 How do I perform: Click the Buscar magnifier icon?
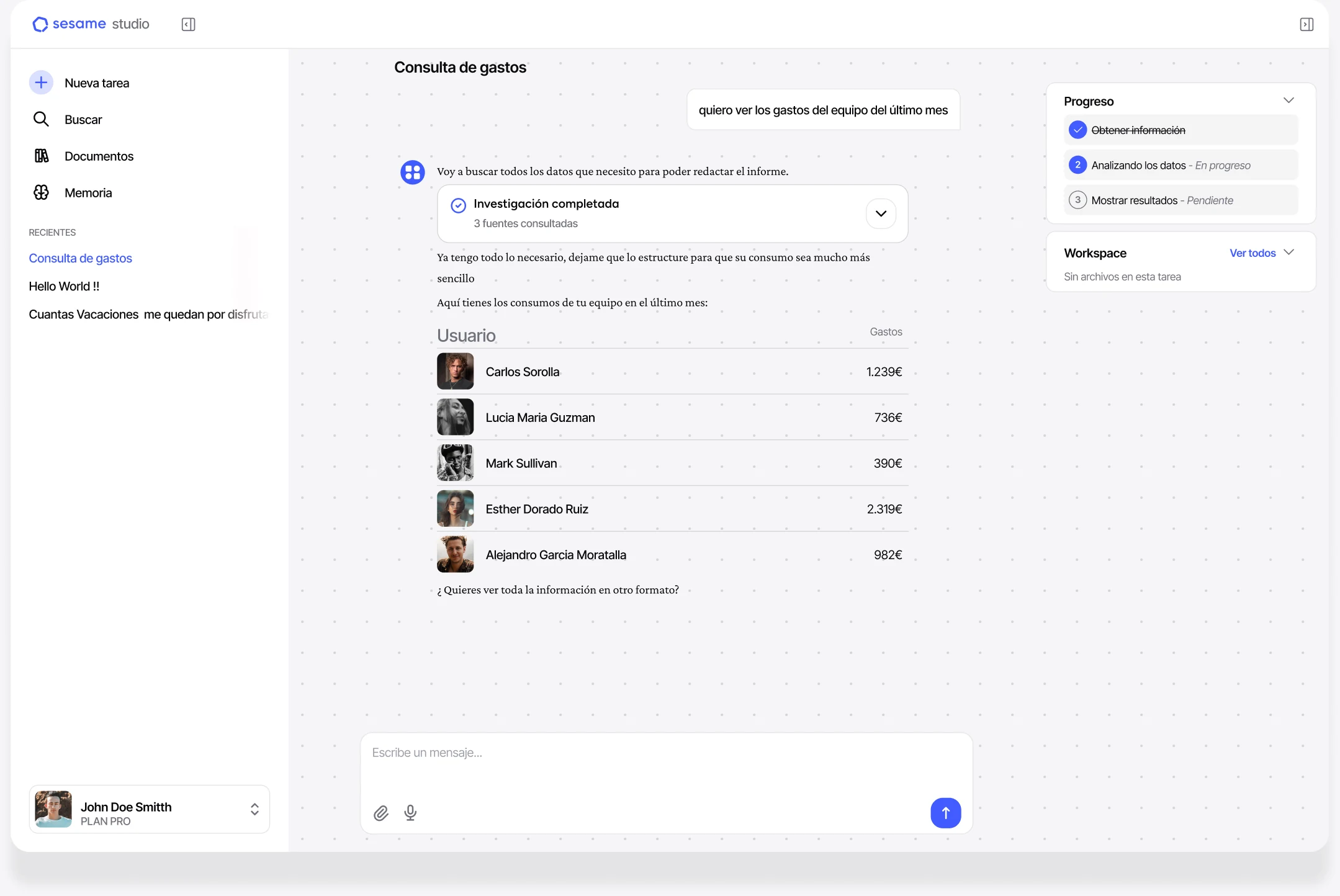(x=41, y=119)
